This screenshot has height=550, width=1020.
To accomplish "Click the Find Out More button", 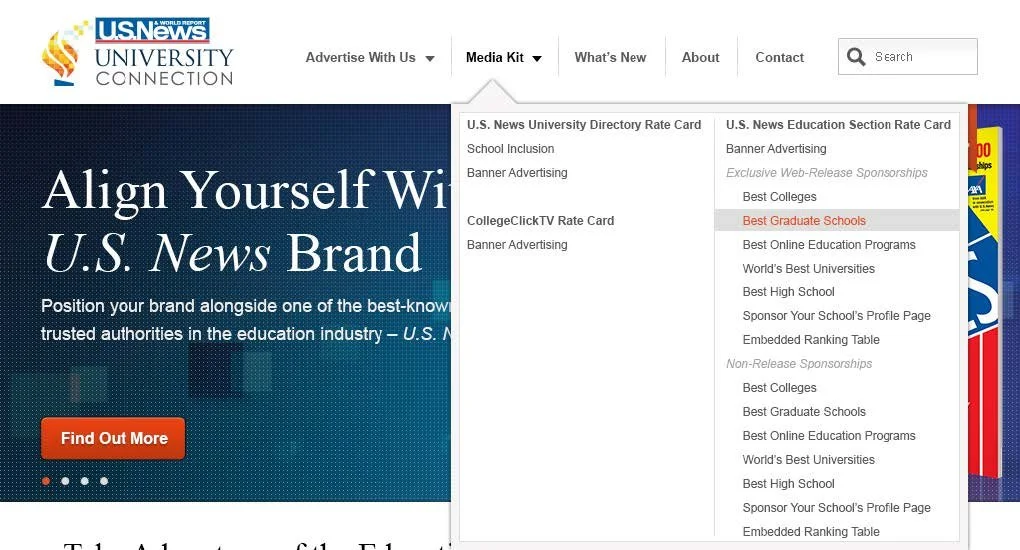I will (x=113, y=438).
